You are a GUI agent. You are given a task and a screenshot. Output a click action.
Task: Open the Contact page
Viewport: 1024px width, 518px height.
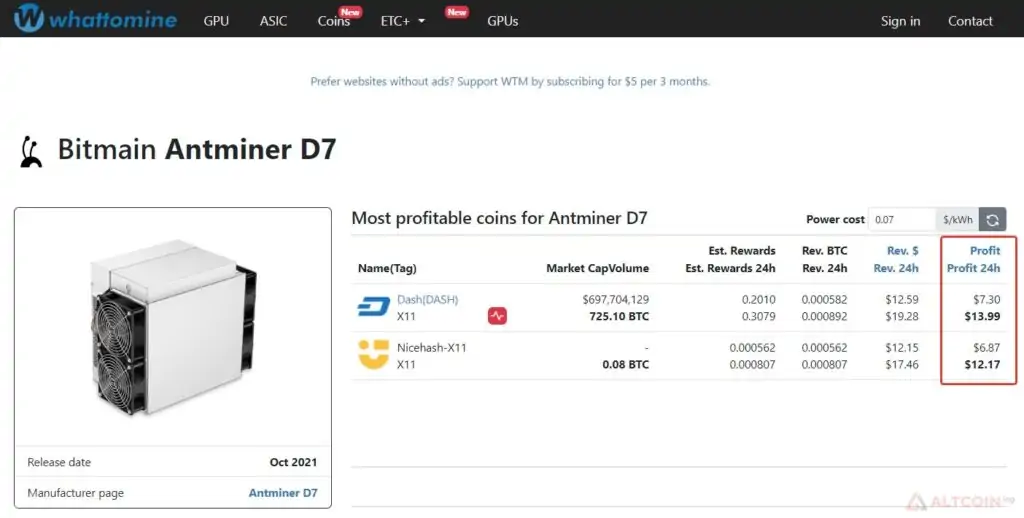(970, 21)
